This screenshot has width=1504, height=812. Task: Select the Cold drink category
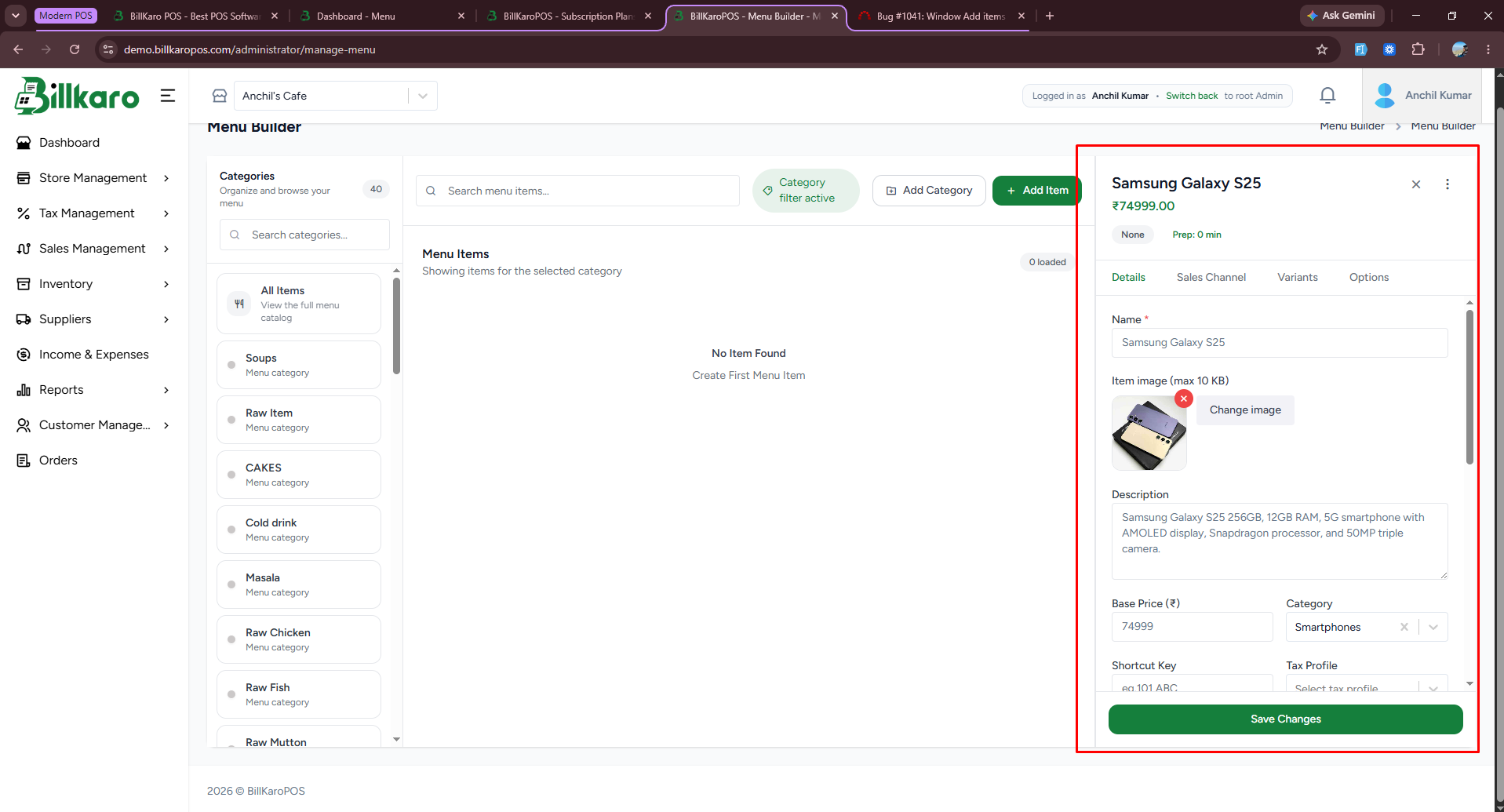pyautogui.click(x=299, y=530)
